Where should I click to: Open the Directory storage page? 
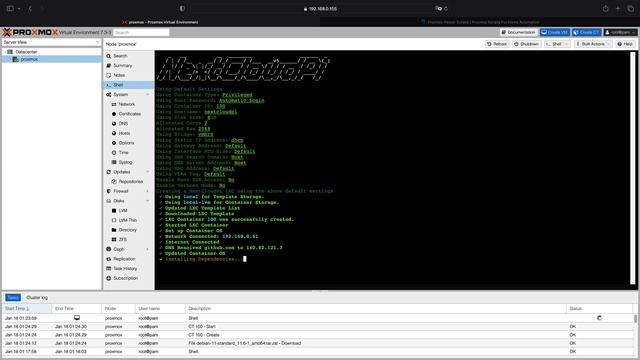(x=127, y=230)
